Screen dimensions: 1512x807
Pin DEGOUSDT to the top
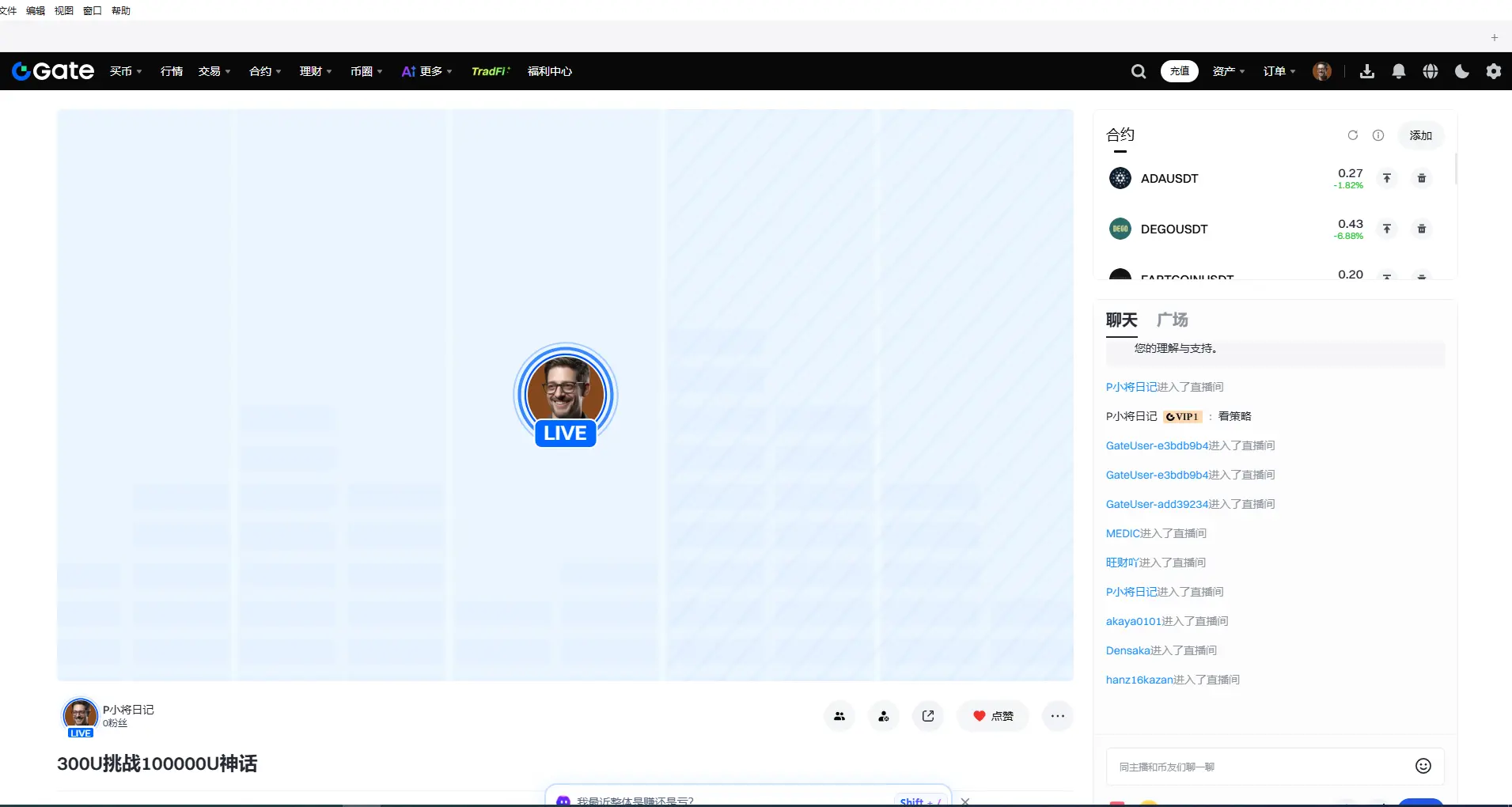[1387, 229]
